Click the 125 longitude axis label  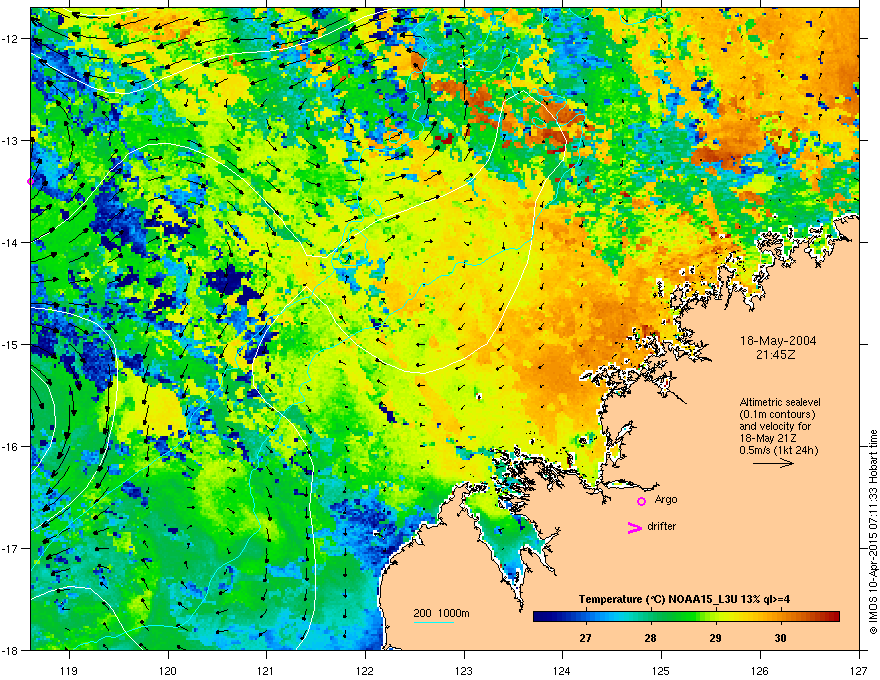pyautogui.click(x=661, y=670)
